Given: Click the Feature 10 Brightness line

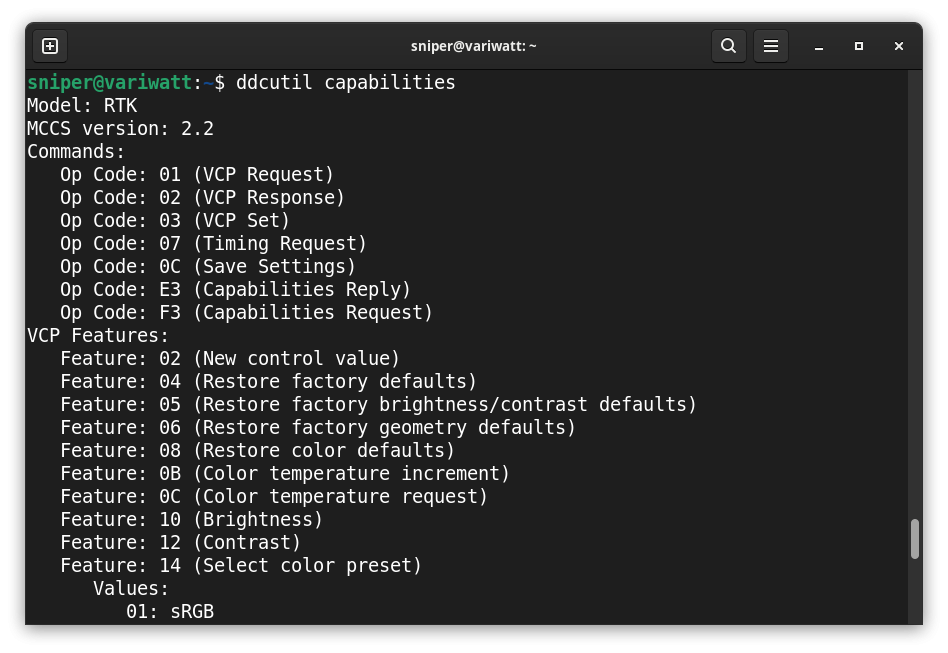Looking at the screenshot, I should pyautogui.click(x=191, y=519).
